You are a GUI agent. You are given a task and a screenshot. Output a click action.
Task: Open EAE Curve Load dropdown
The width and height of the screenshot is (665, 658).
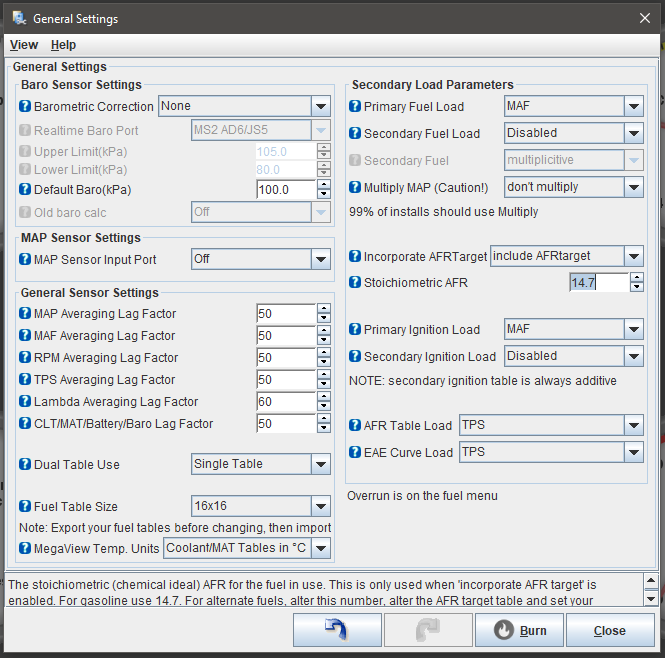coord(634,452)
